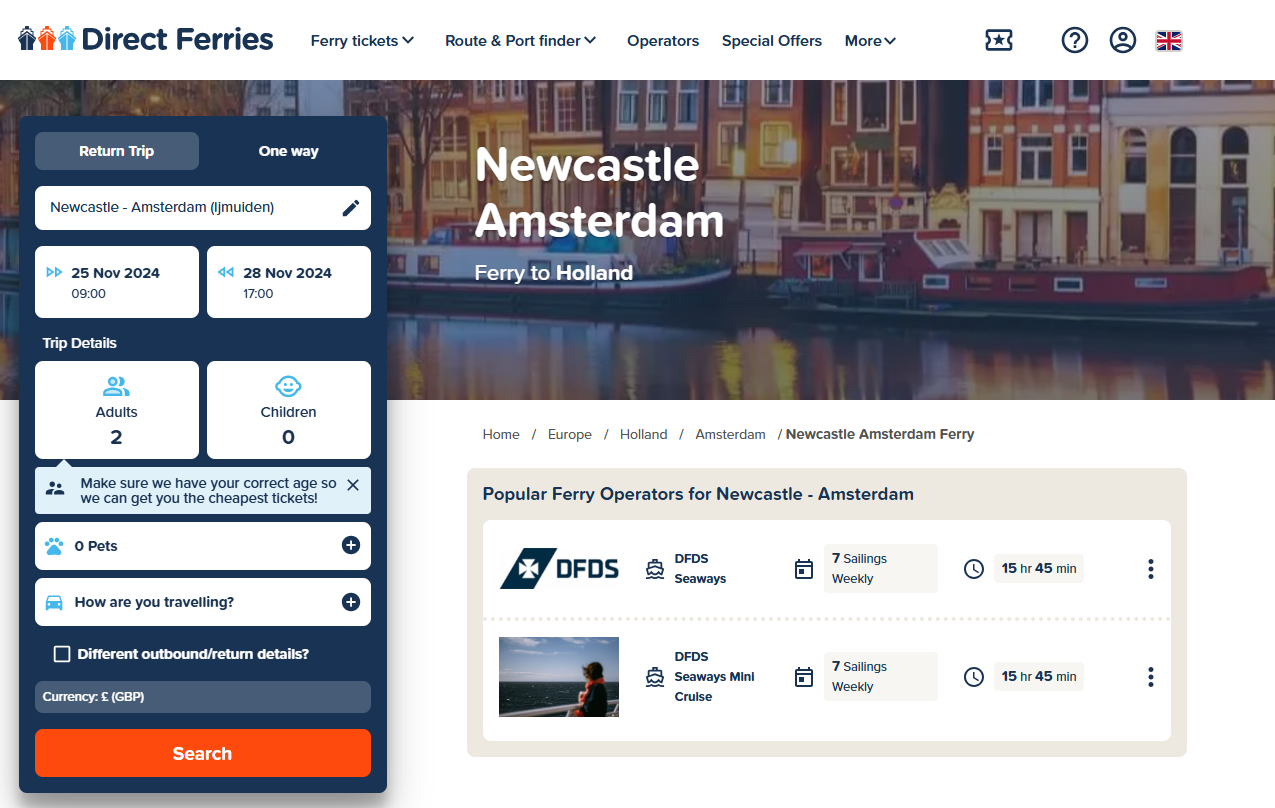Open the Operators menu item
Screen dimensions: 1275x808
tap(662, 41)
